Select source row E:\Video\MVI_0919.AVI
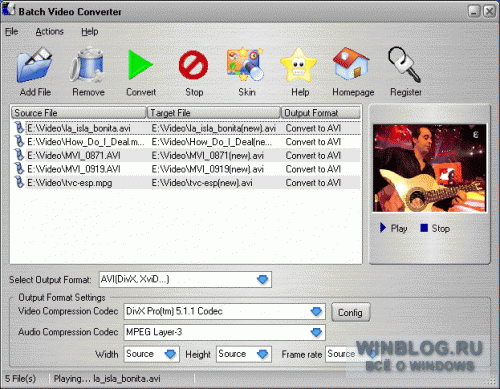500x389 pixels. point(74,169)
